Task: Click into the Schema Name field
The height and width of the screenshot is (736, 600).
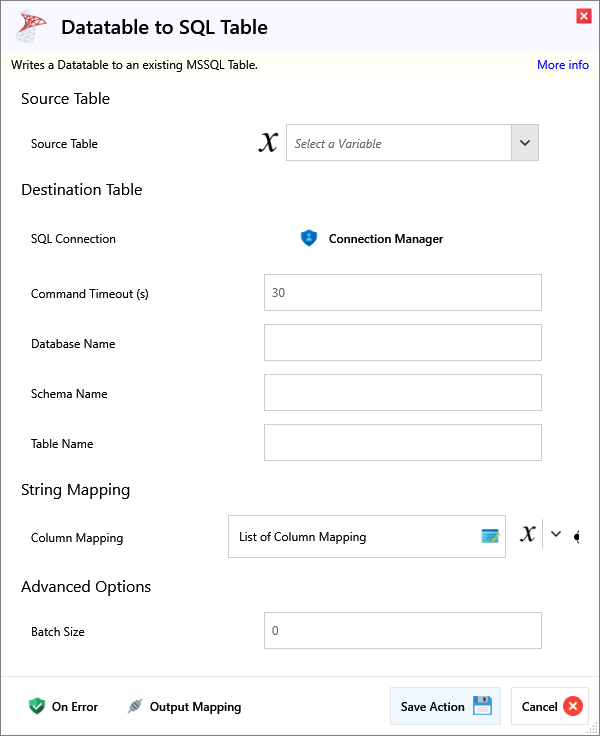Action: coord(402,393)
